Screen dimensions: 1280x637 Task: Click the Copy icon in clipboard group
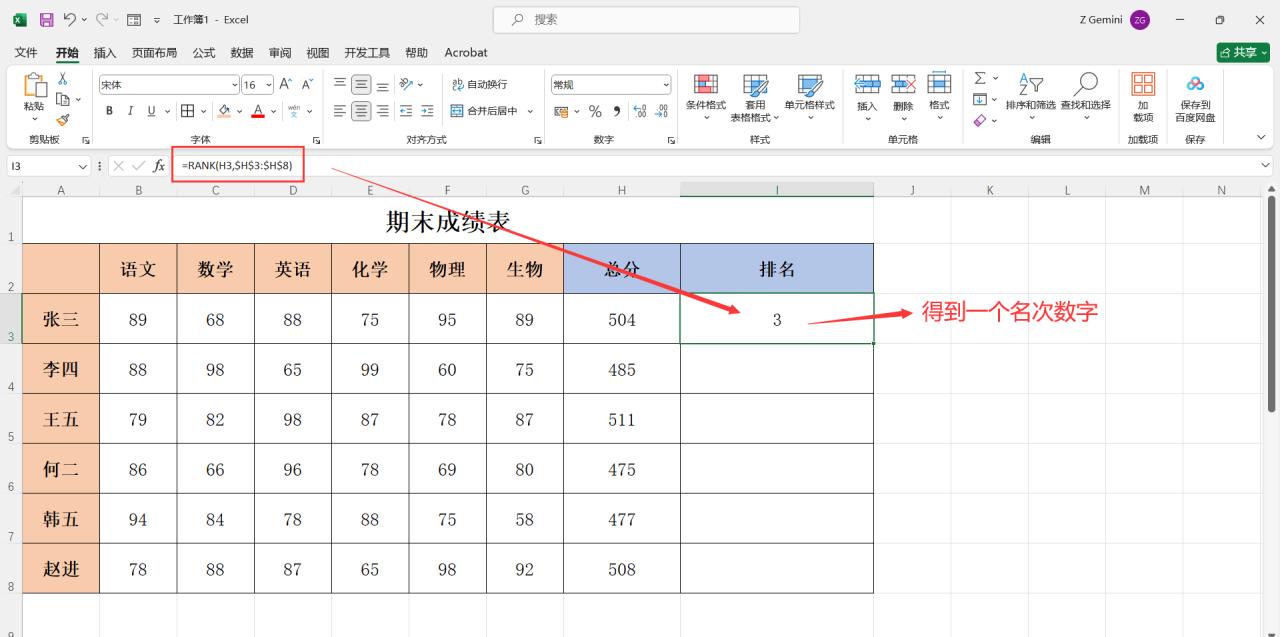(x=63, y=99)
